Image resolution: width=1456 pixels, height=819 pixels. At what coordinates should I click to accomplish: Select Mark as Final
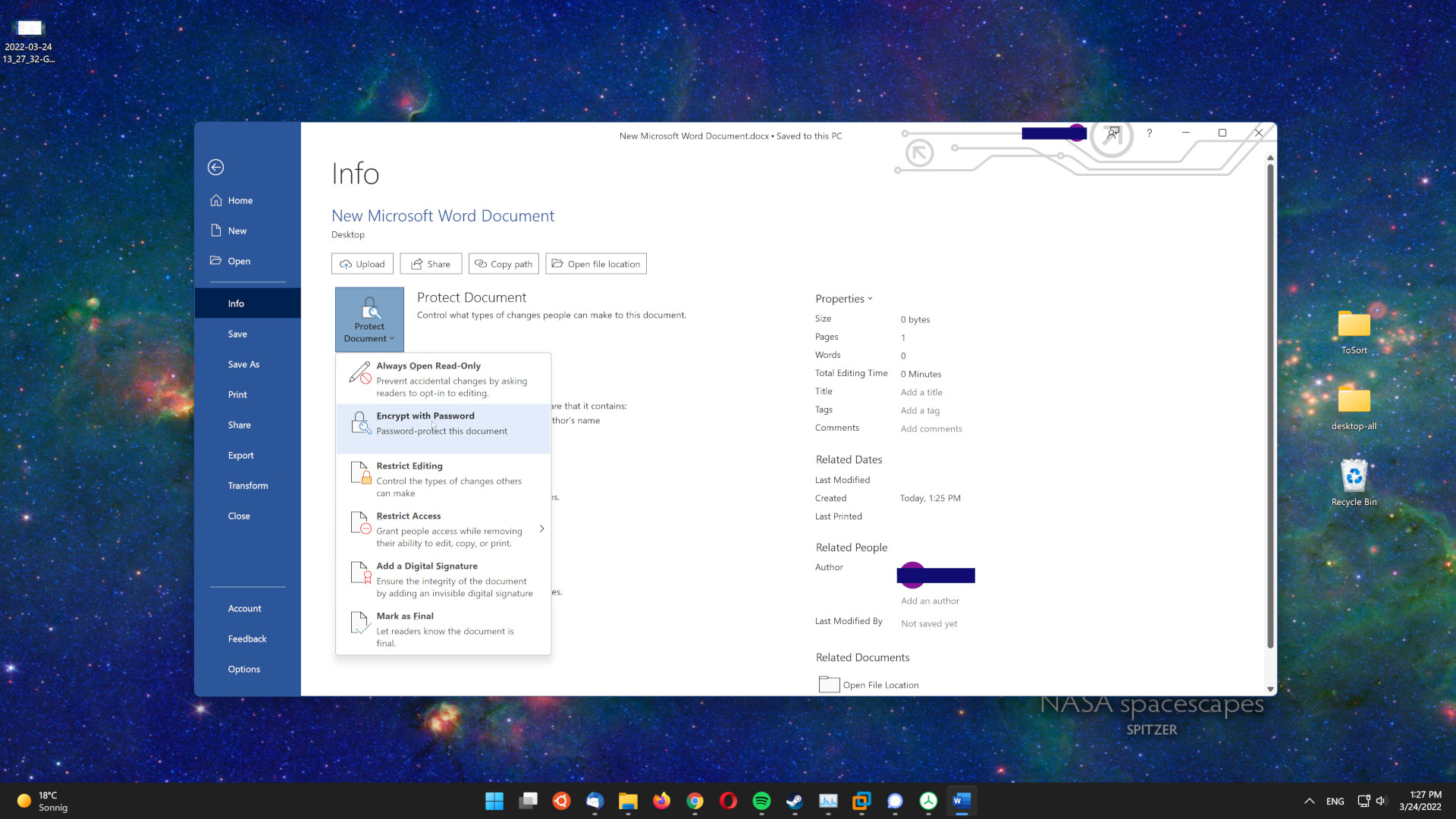tap(444, 629)
